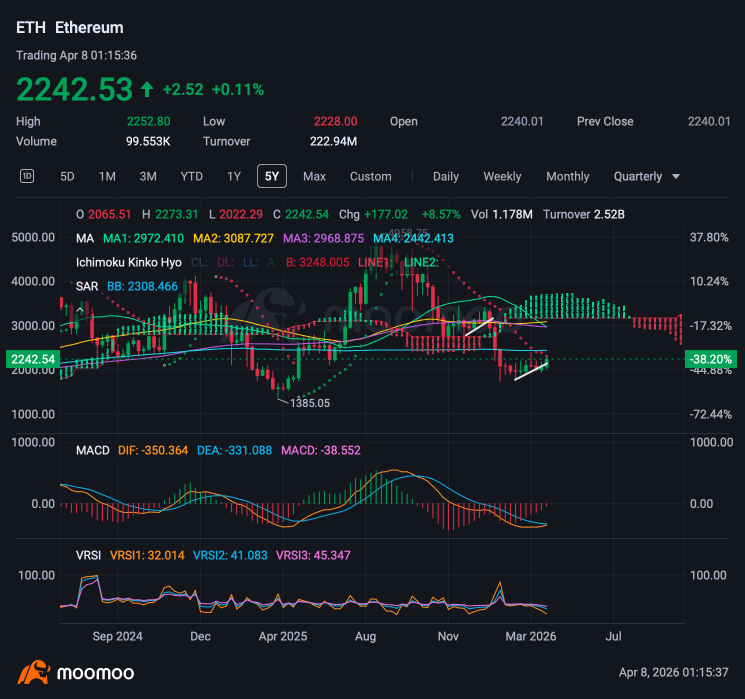Click the Low value 2228.00
Screen dimensions: 745x699
(335, 121)
